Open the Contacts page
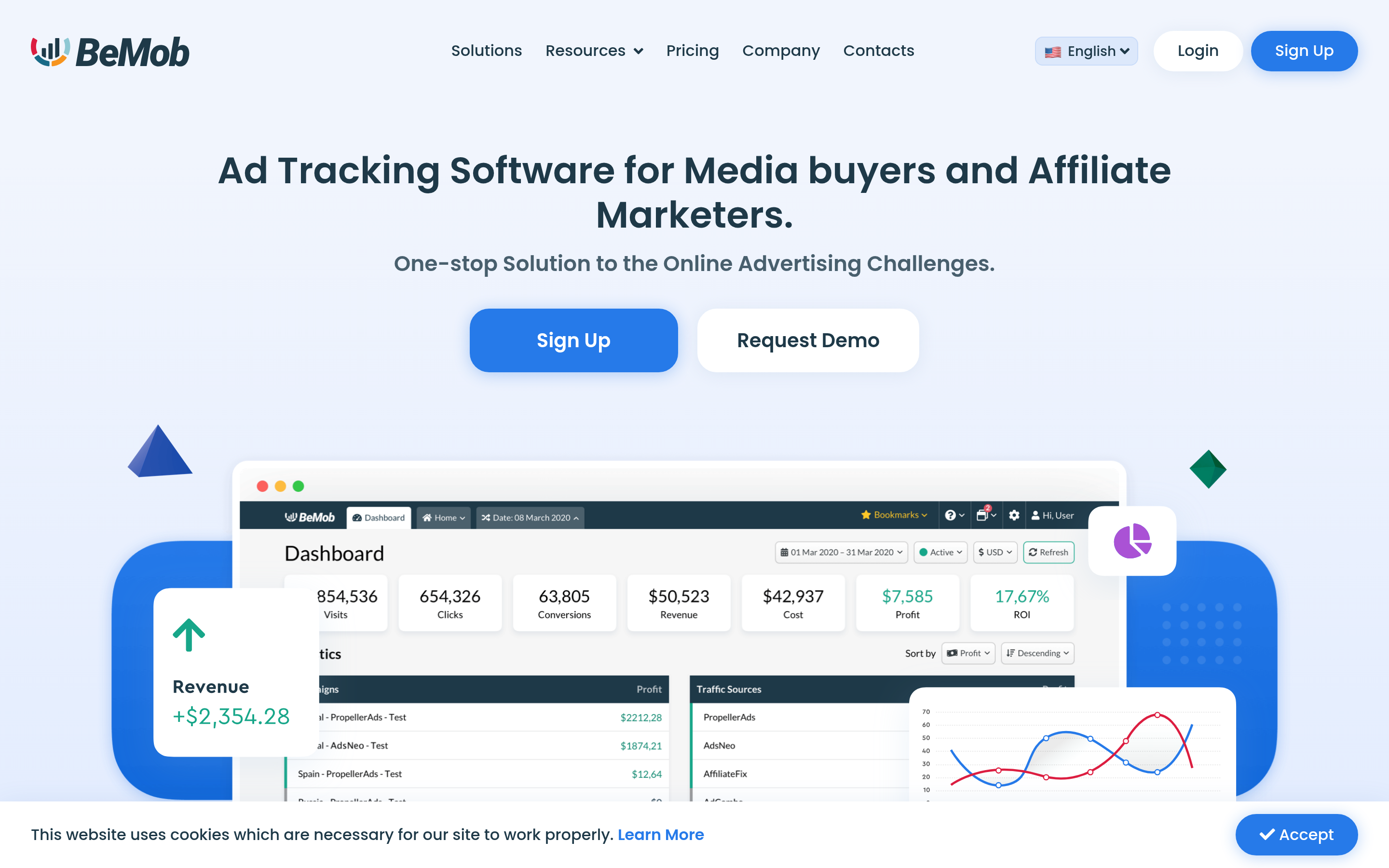The height and width of the screenshot is (868, 1389). tap(878, 51)
